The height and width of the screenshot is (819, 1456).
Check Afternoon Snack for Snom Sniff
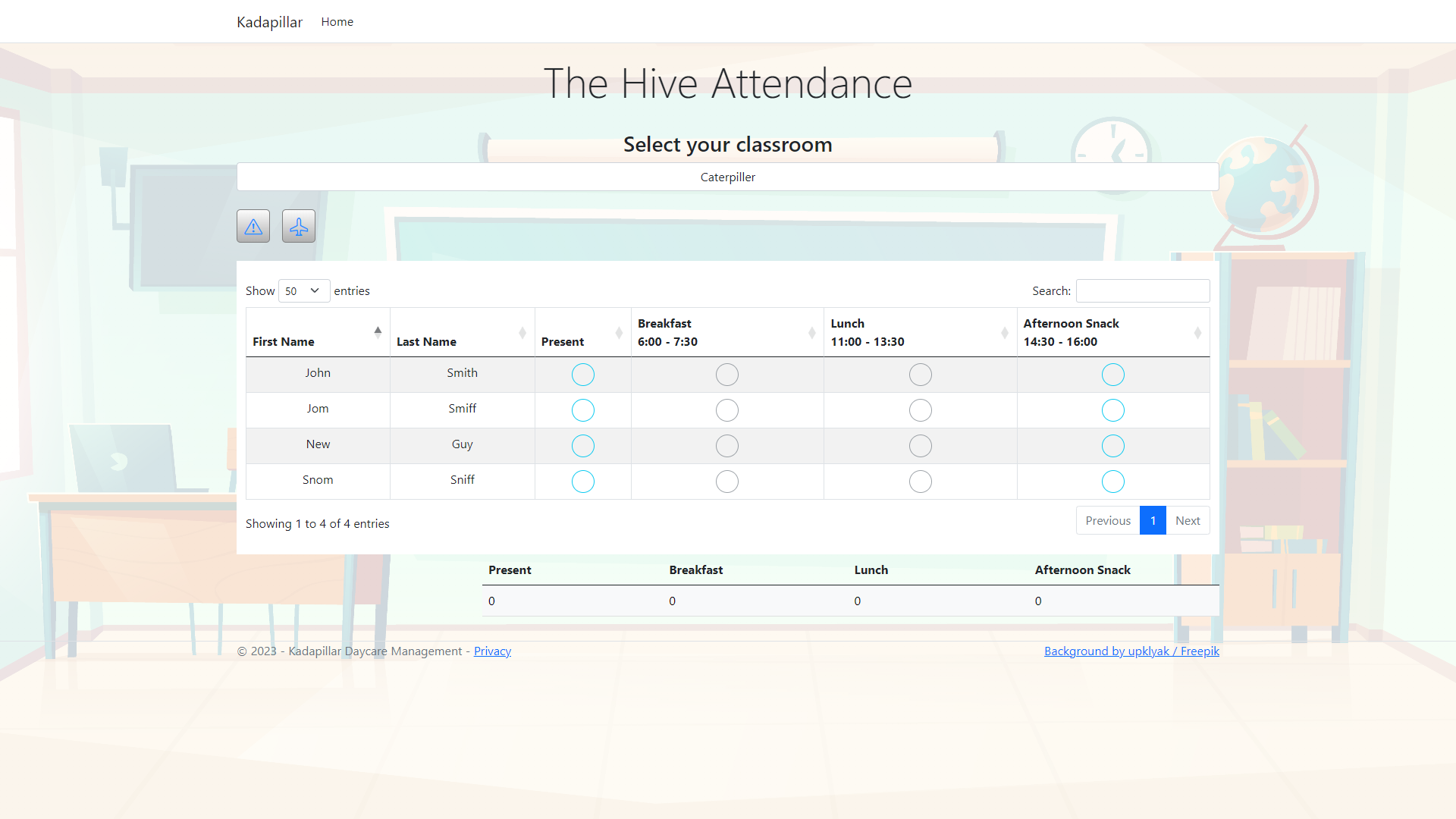pyautogui.click(x=1112, y=482)
